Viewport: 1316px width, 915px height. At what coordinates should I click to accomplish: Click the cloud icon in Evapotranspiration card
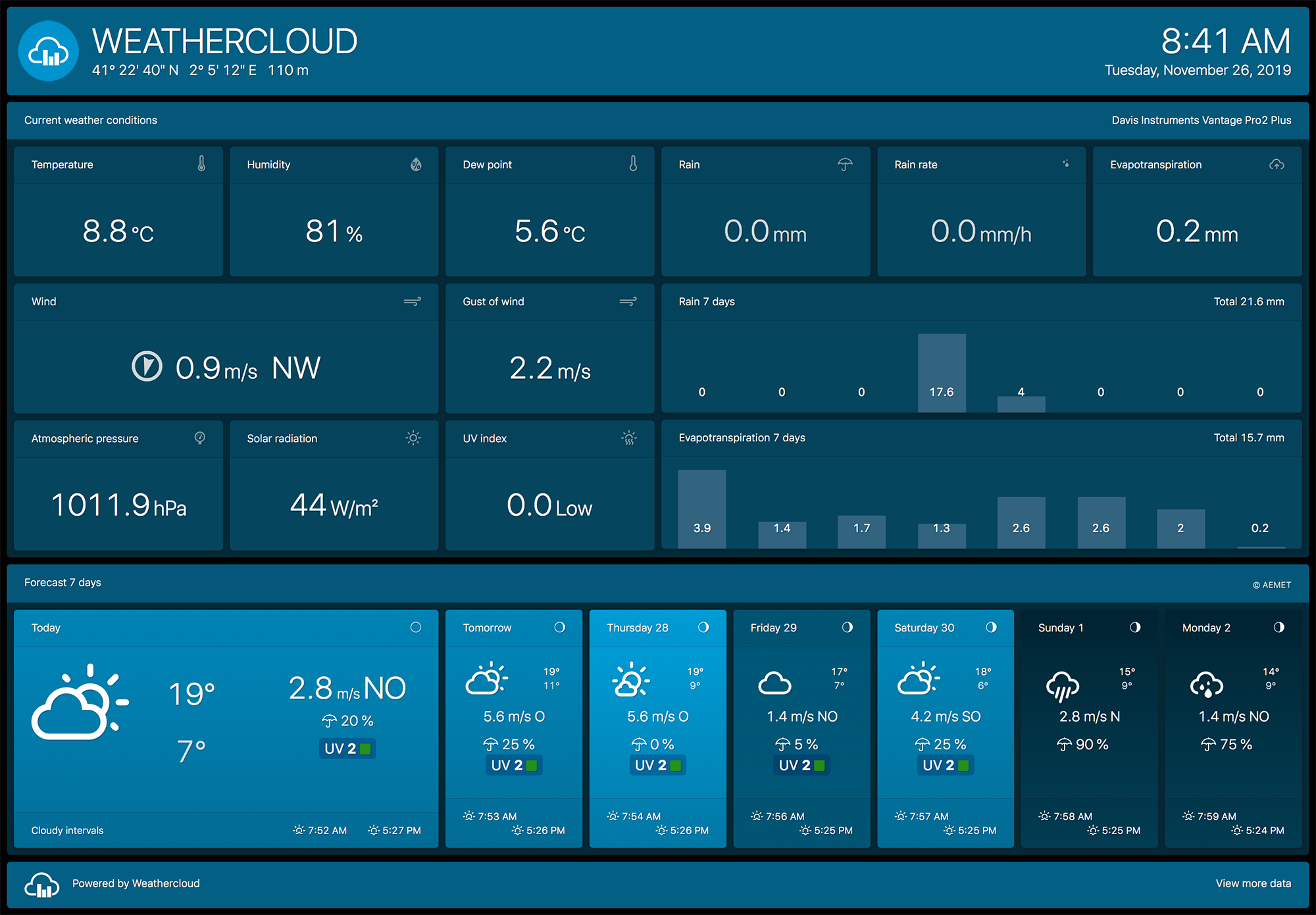(x=1277, y=164)
